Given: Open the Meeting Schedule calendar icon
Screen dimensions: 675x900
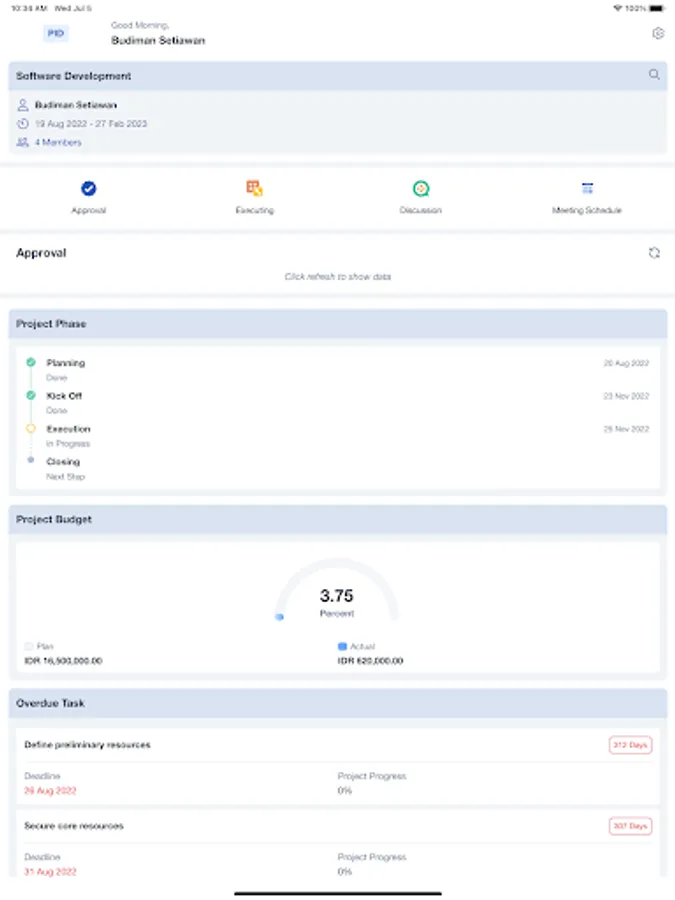Looking at the screenshot, I should 587,188.
